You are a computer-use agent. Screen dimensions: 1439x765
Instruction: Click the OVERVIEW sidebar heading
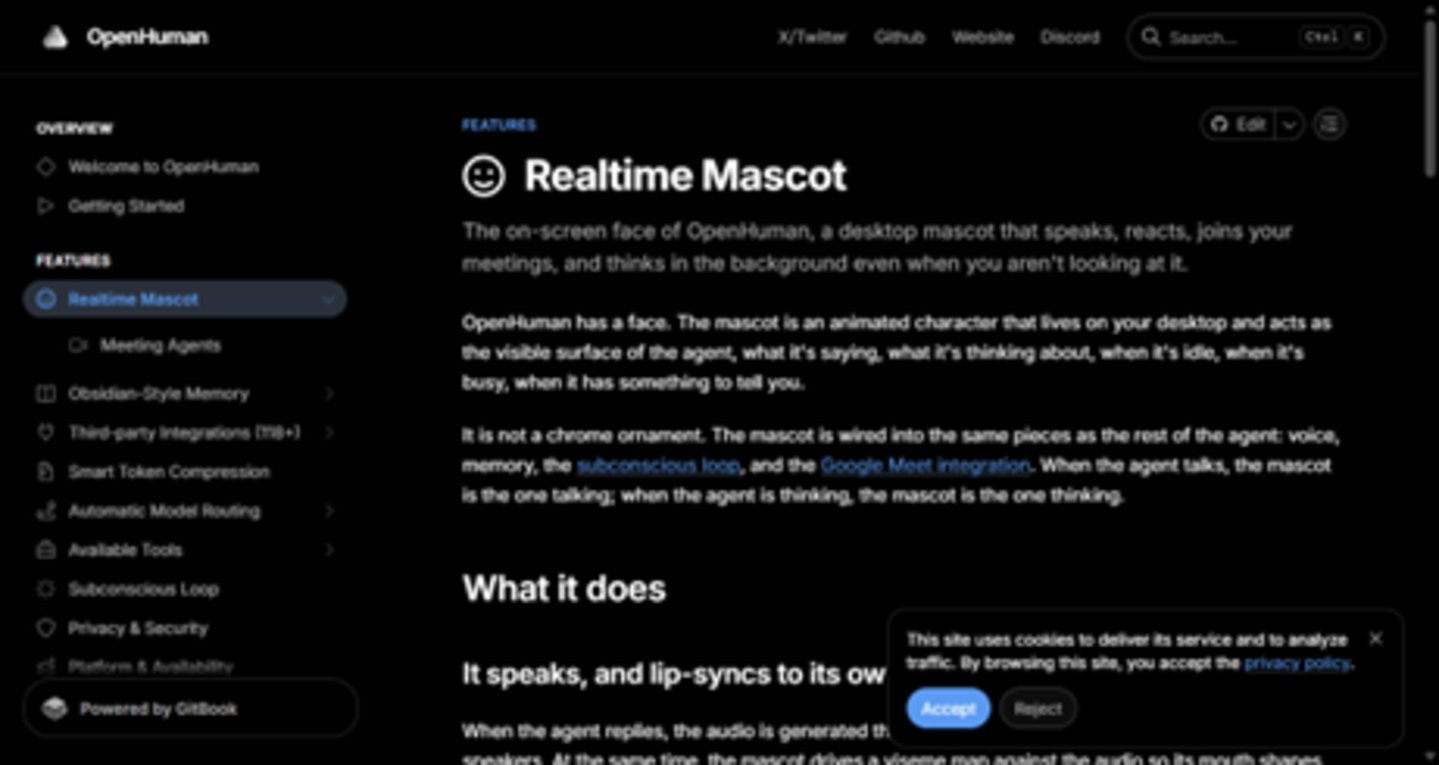[x=75, y=128]
